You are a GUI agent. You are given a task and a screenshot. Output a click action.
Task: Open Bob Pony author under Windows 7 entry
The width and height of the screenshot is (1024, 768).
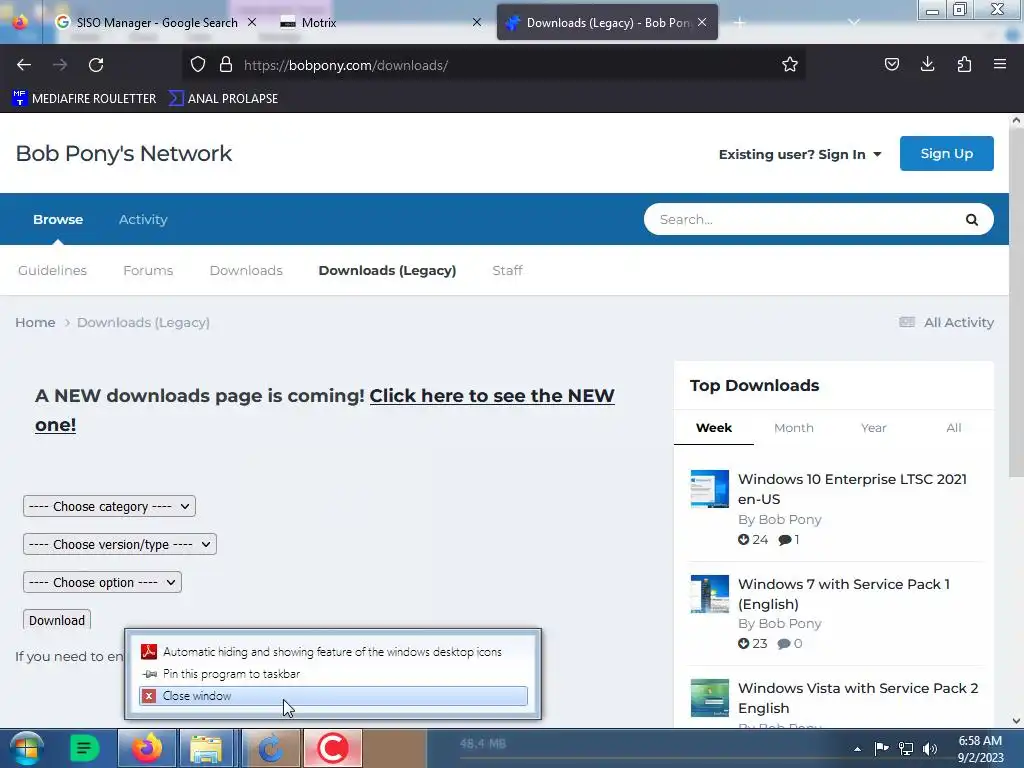tap(790, 624)
